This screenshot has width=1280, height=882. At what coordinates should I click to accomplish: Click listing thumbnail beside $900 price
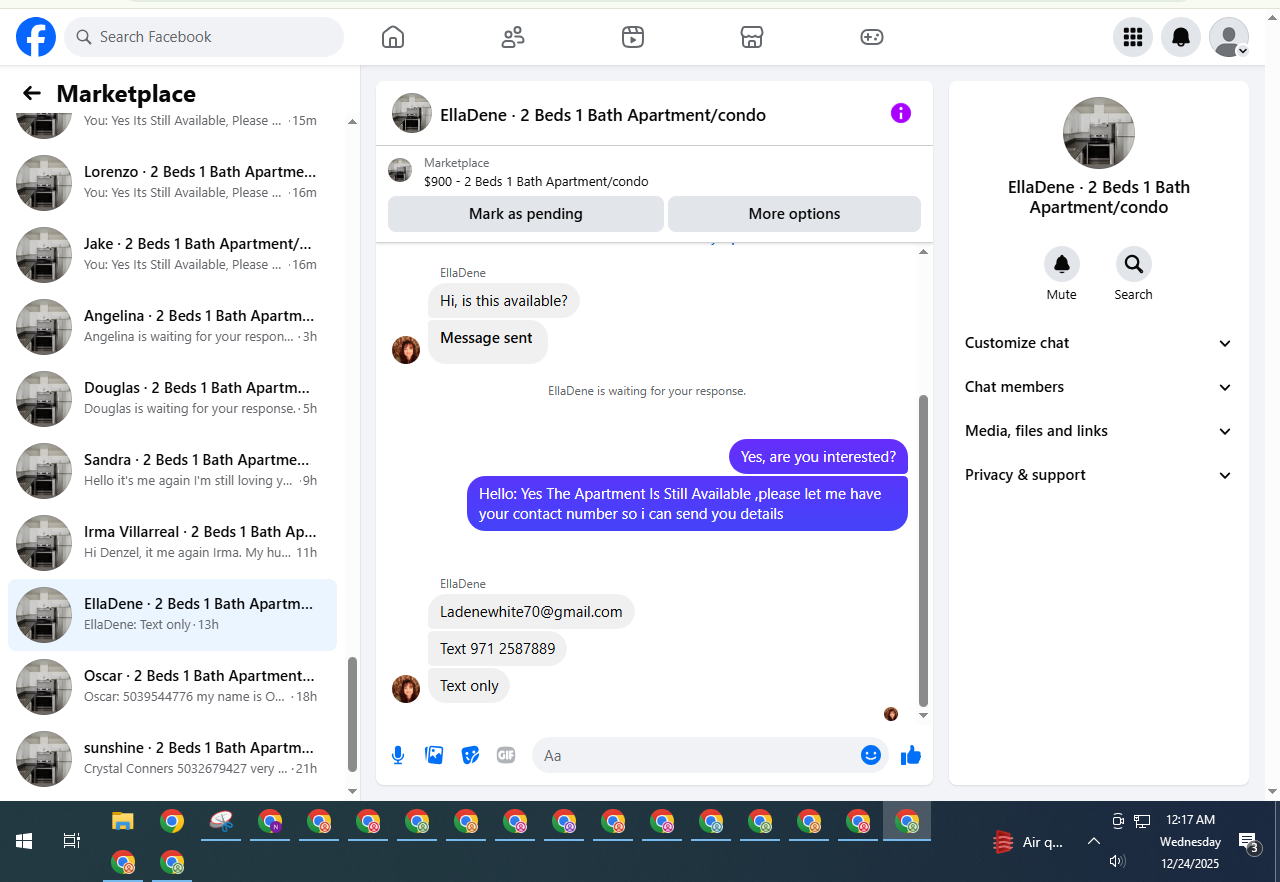[x=400, y=170]
